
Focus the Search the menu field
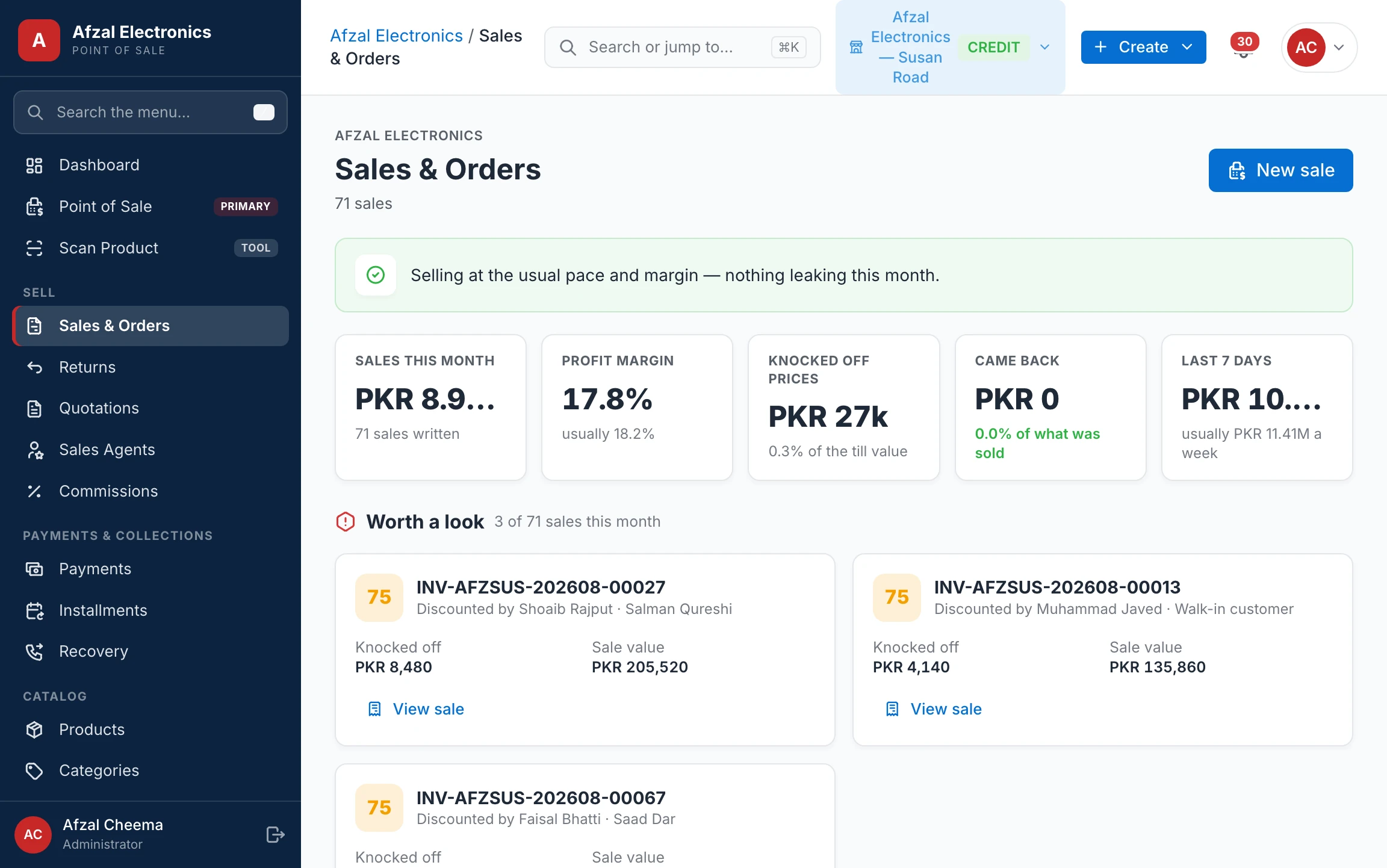pos(150,113)
